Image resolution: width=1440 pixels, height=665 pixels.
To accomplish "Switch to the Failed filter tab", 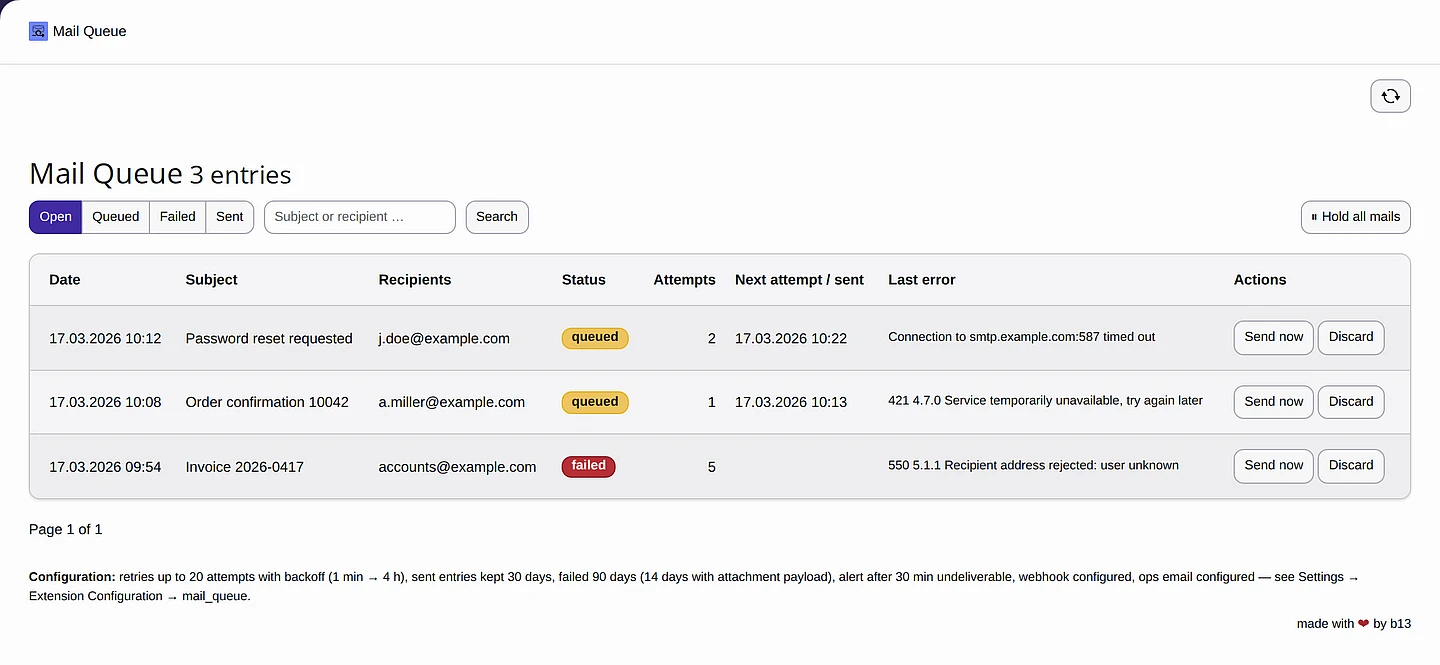I will coord(177,217).
